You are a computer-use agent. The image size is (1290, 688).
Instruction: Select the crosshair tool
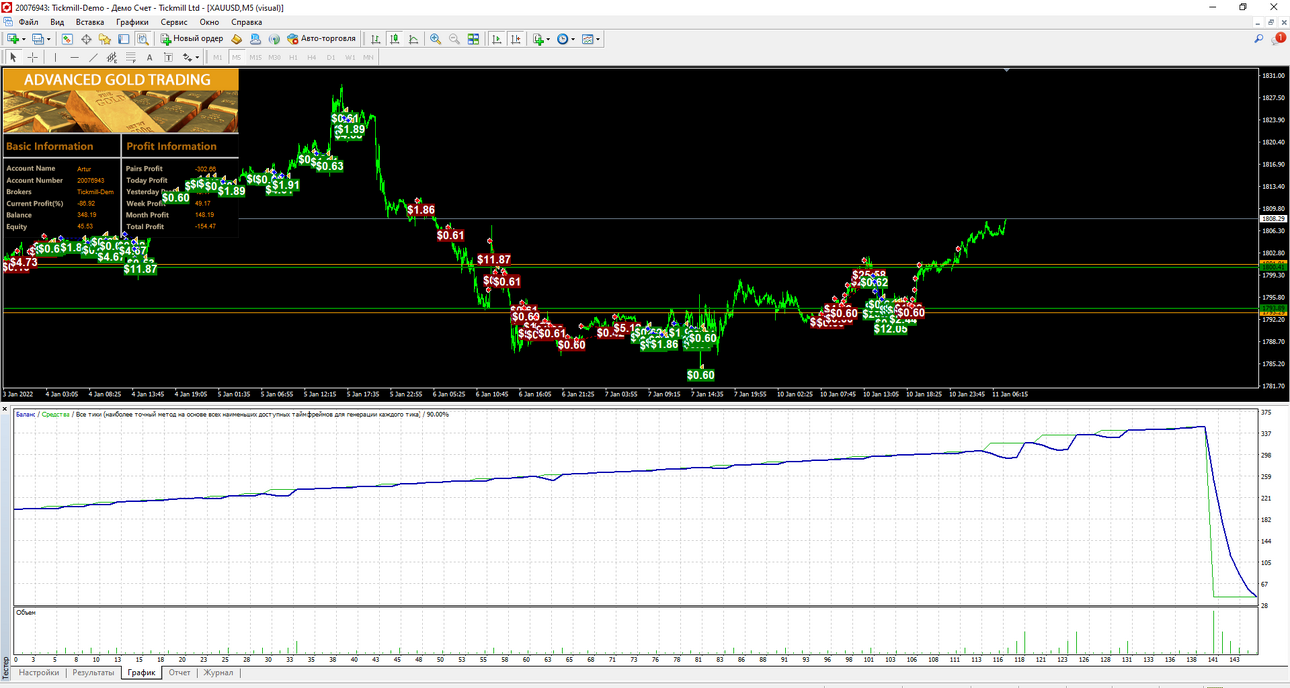click(32, 57)
